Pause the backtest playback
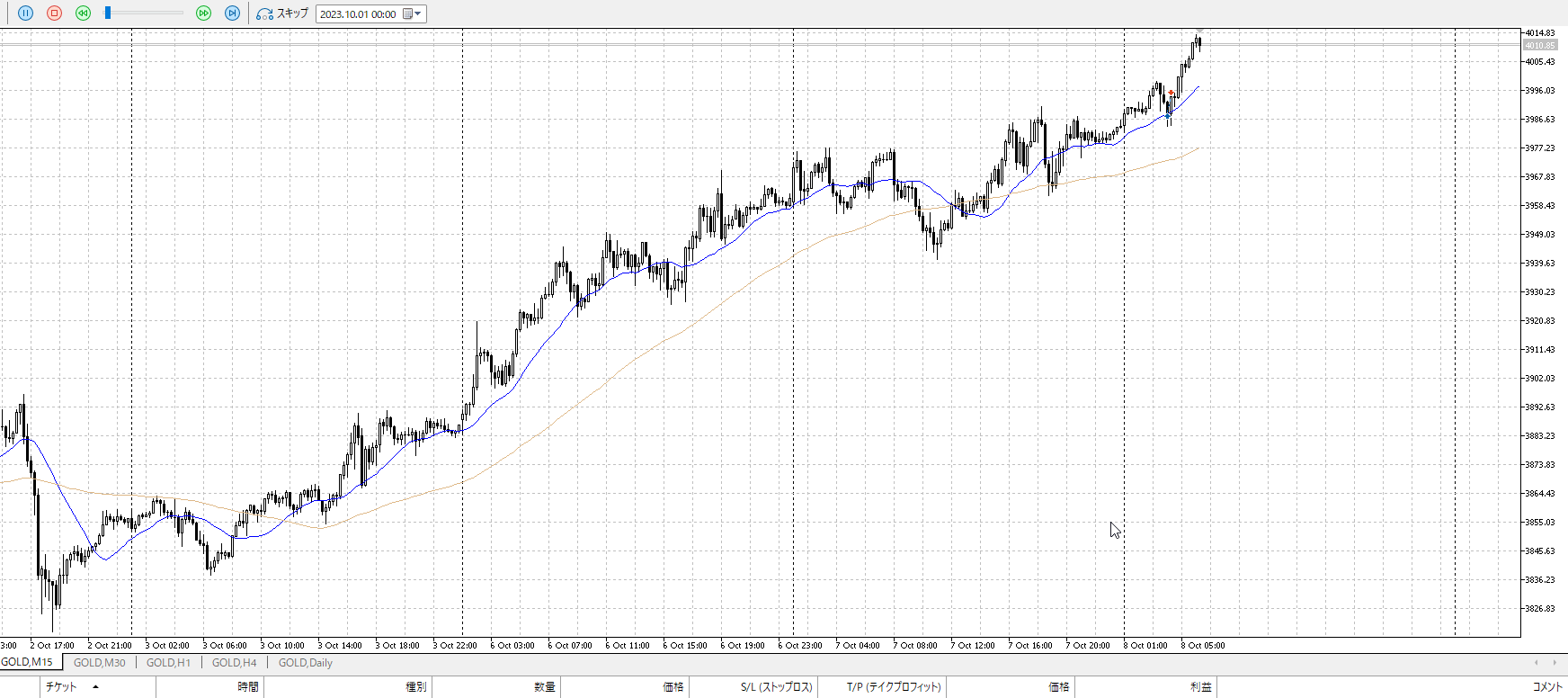 click(x=25, y=13)
